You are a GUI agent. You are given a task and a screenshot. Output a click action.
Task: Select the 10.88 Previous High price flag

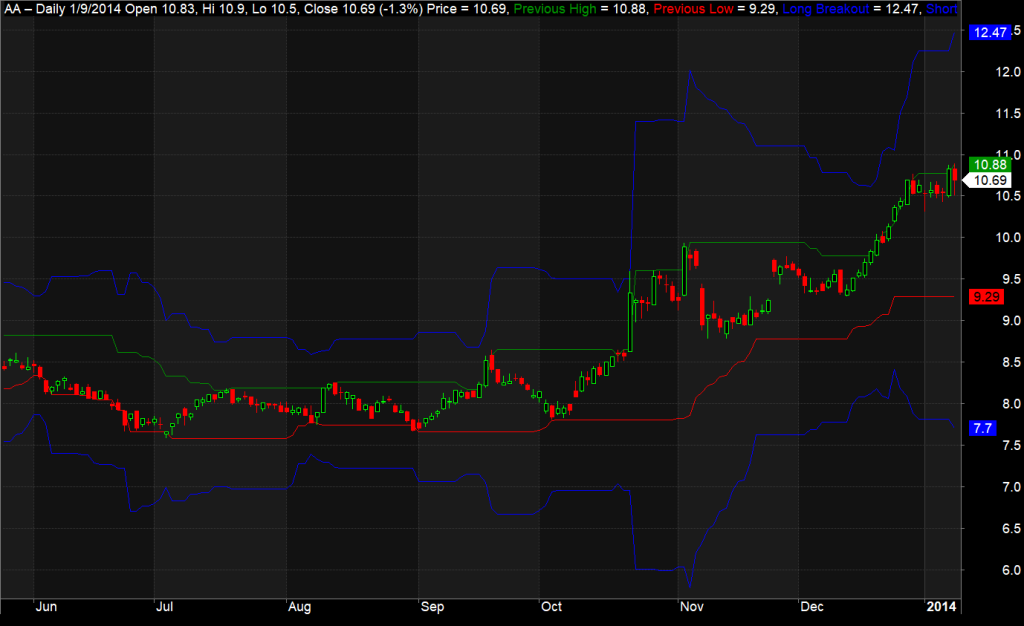tap(988, 163)
